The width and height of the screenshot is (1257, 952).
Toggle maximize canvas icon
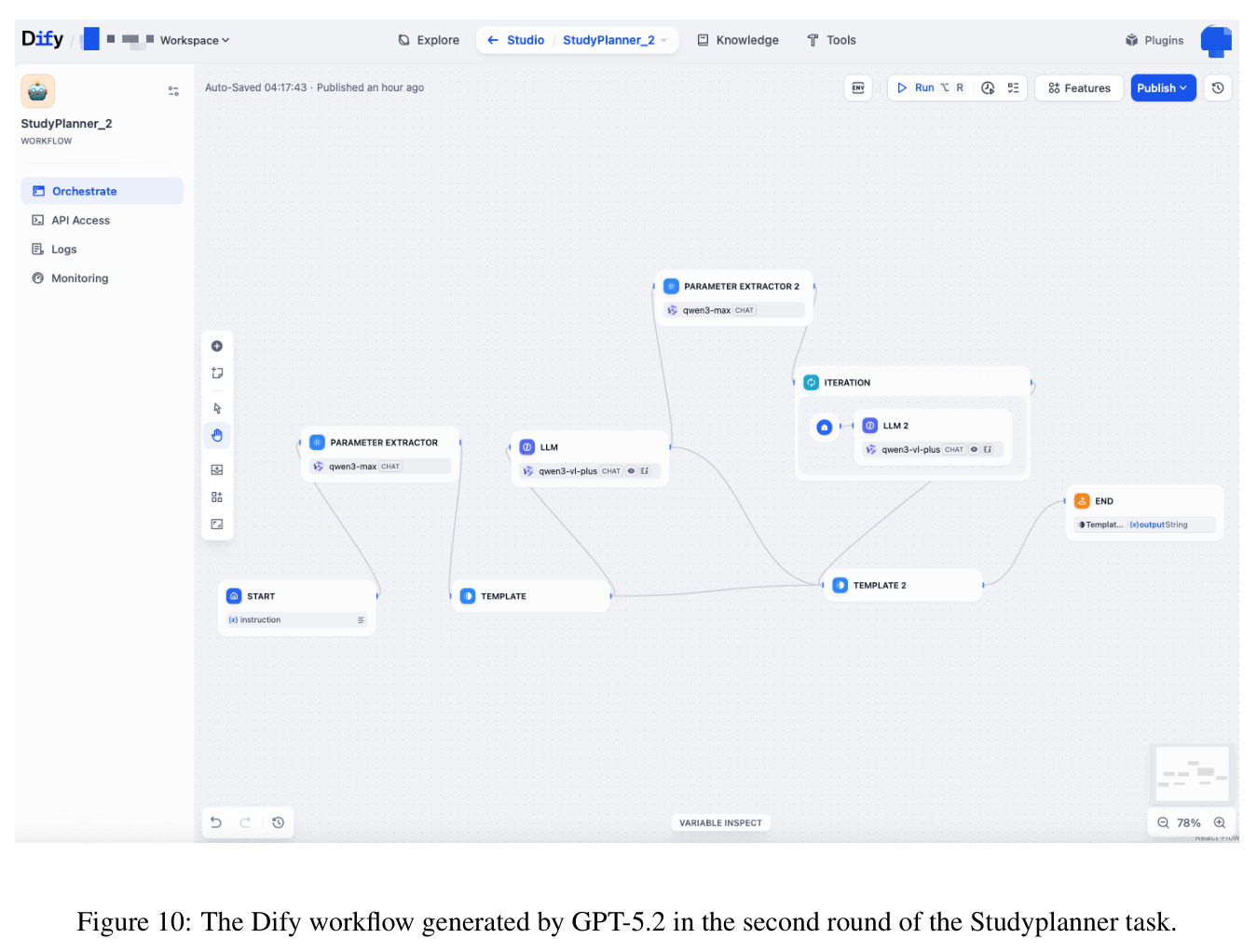coord(217,524)
